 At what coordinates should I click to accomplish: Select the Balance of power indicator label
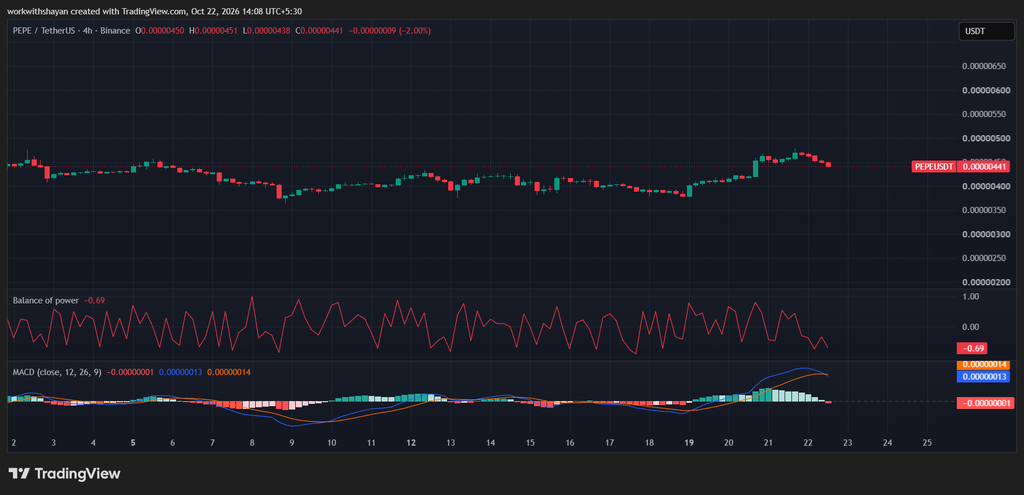[x=46, y=300]
